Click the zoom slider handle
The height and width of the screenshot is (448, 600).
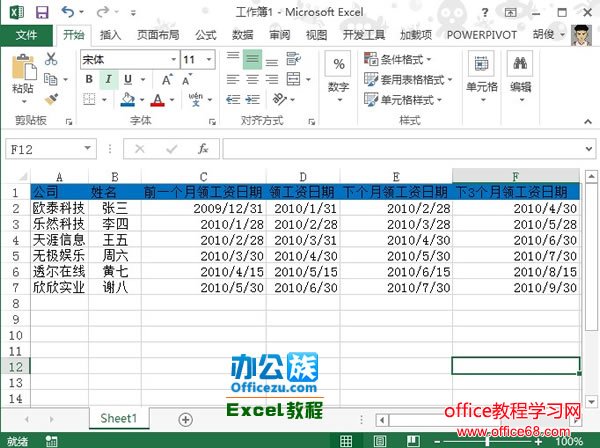[487, 441]
